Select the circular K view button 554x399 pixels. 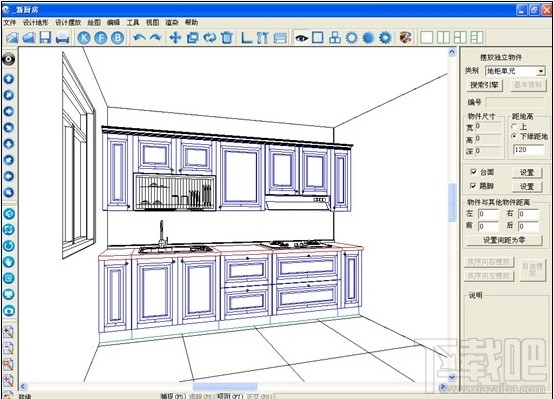point(84,37)
